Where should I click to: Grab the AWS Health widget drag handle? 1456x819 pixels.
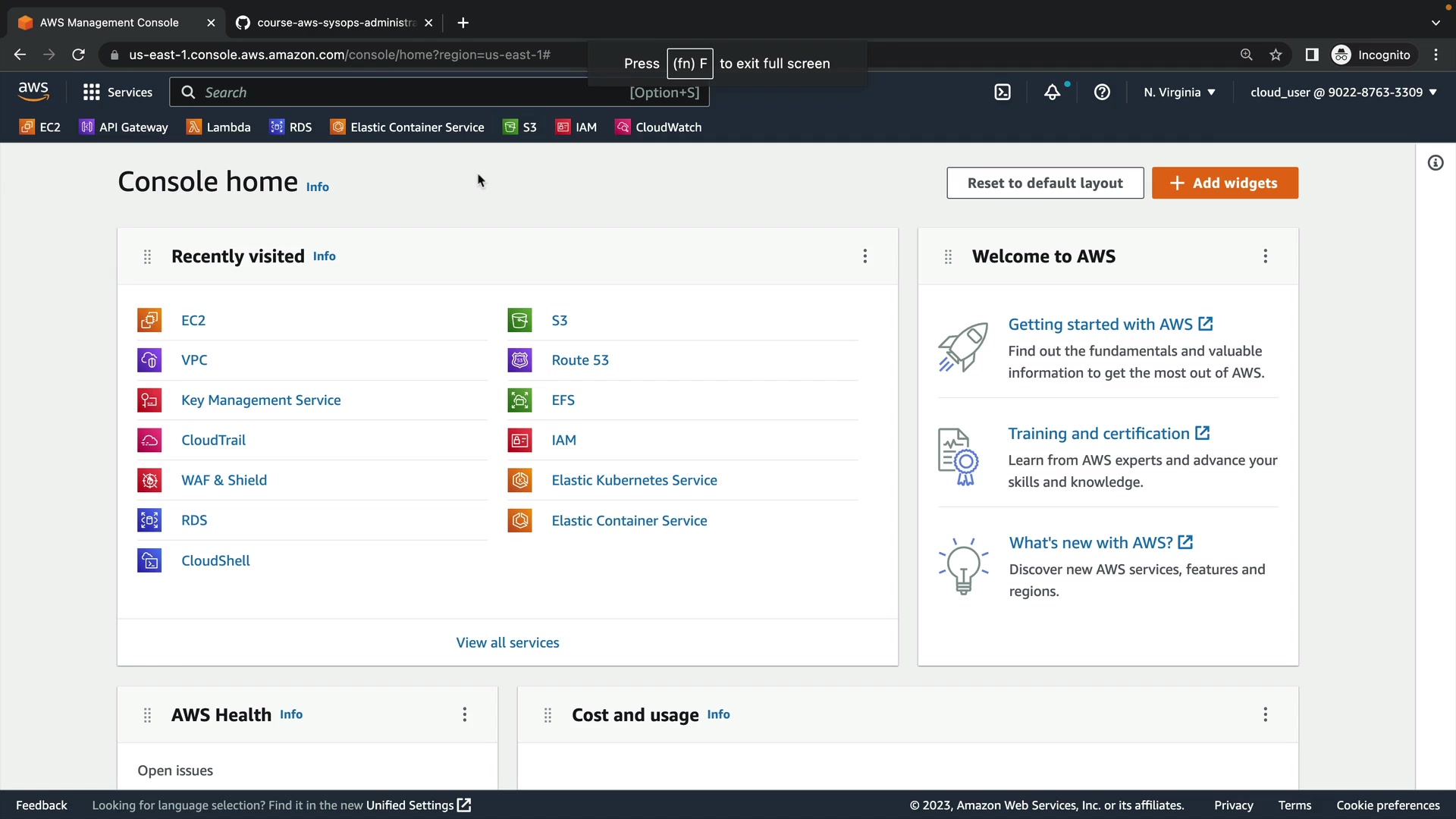pyautogui.click(x=148, y=715)
